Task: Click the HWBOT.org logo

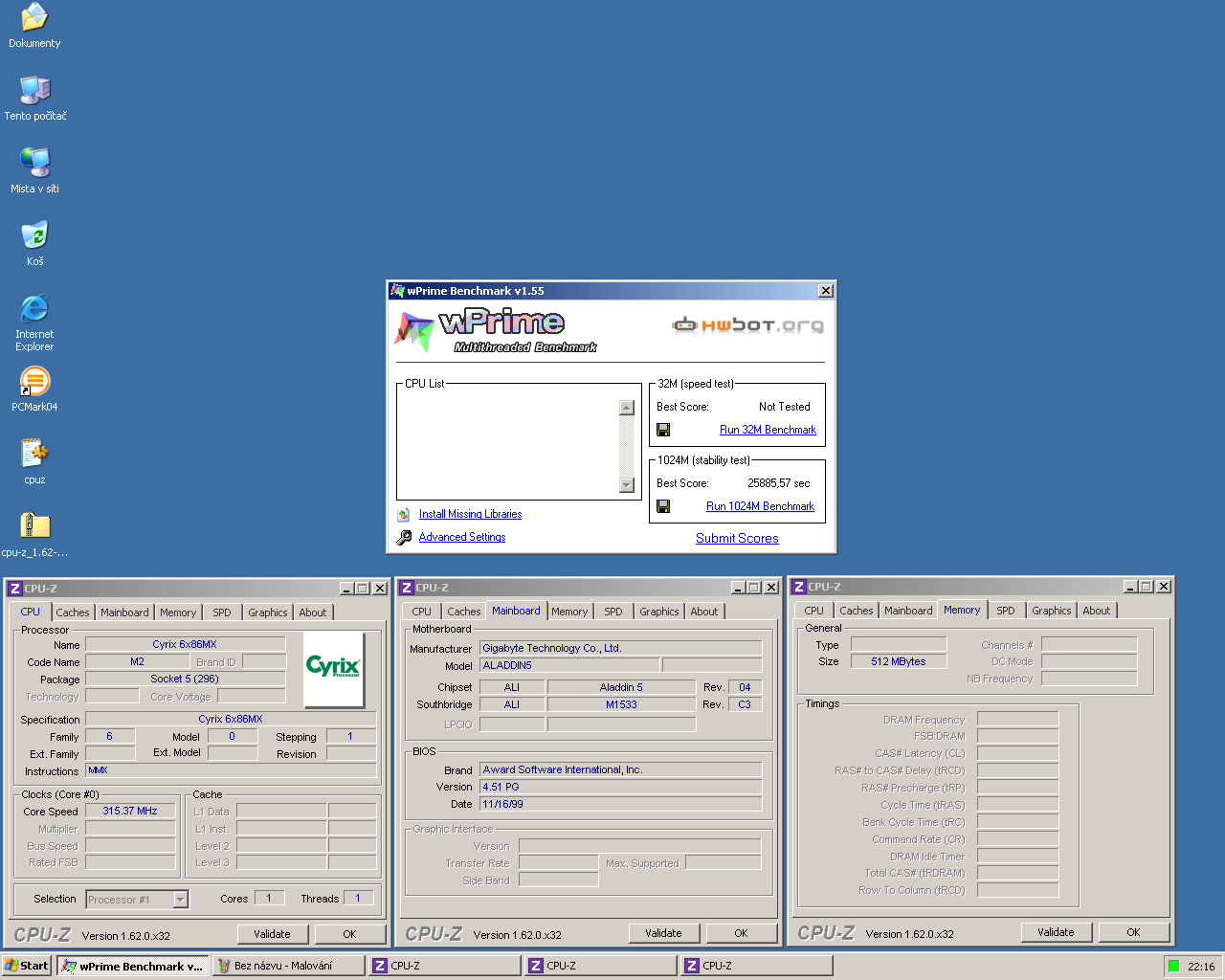Action: pyautogui.click(x=747, y=325)
